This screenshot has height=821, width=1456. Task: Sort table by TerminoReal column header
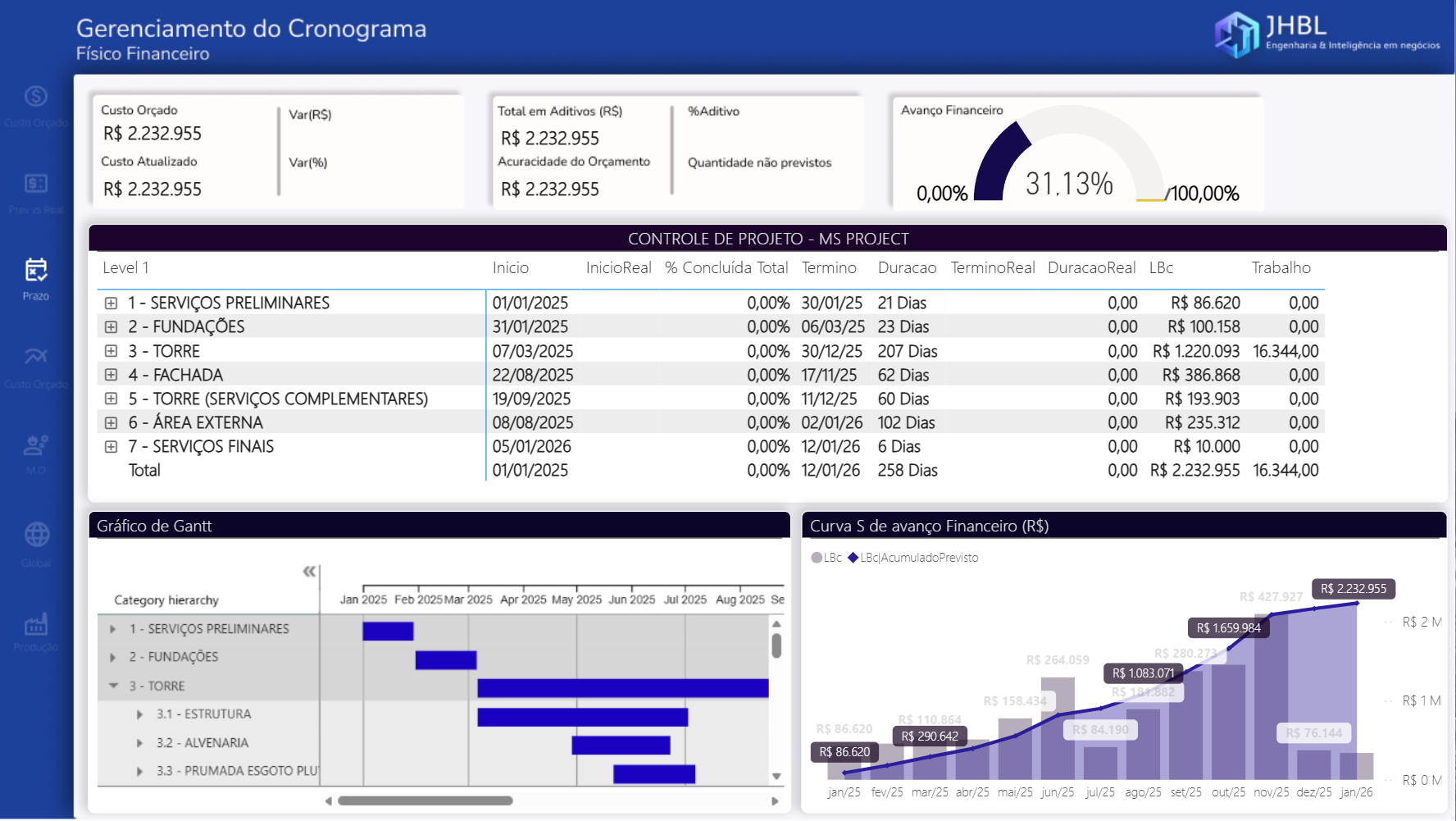click(x=993, y=267)
